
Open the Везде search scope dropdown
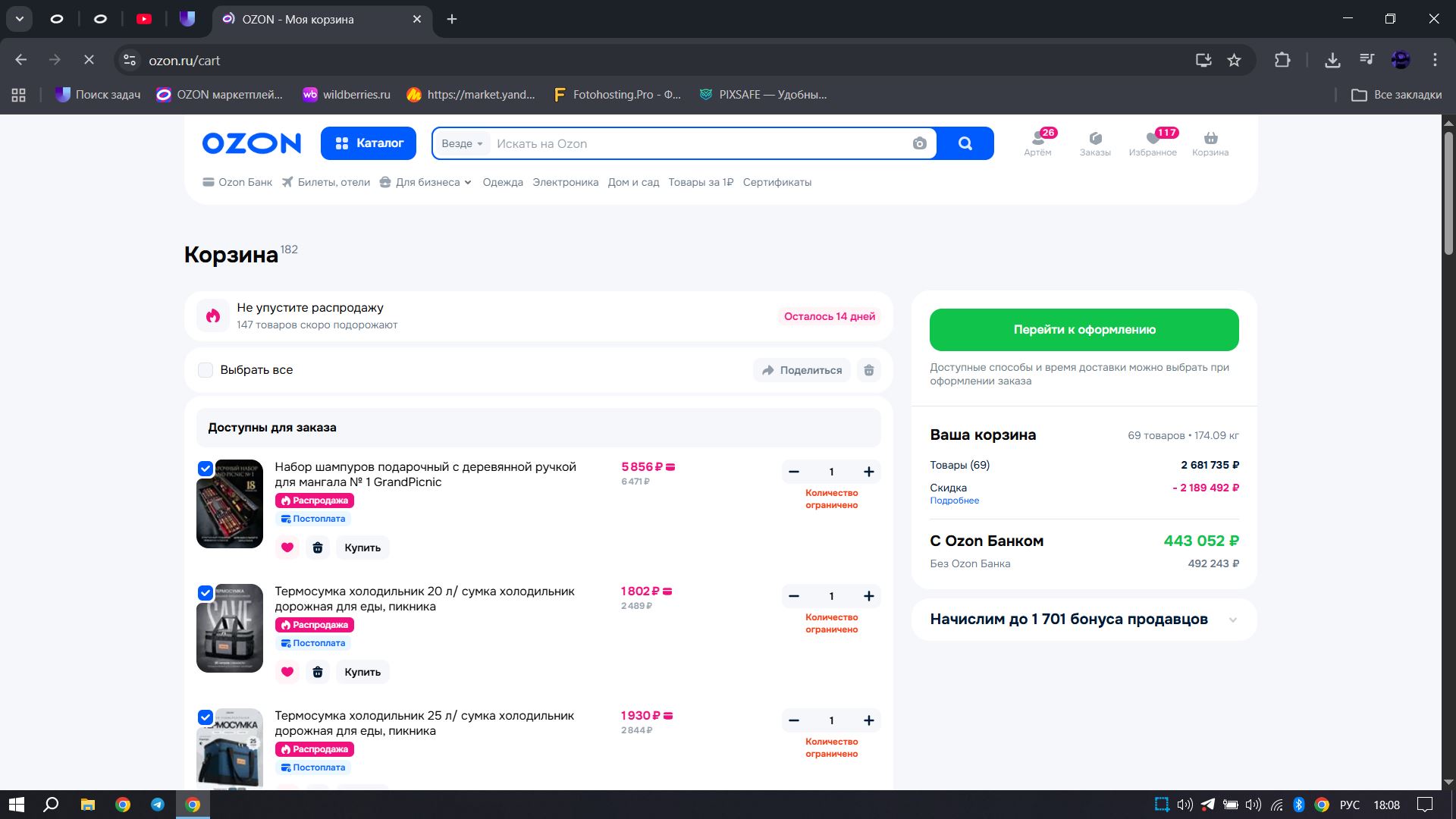(462, 143)
